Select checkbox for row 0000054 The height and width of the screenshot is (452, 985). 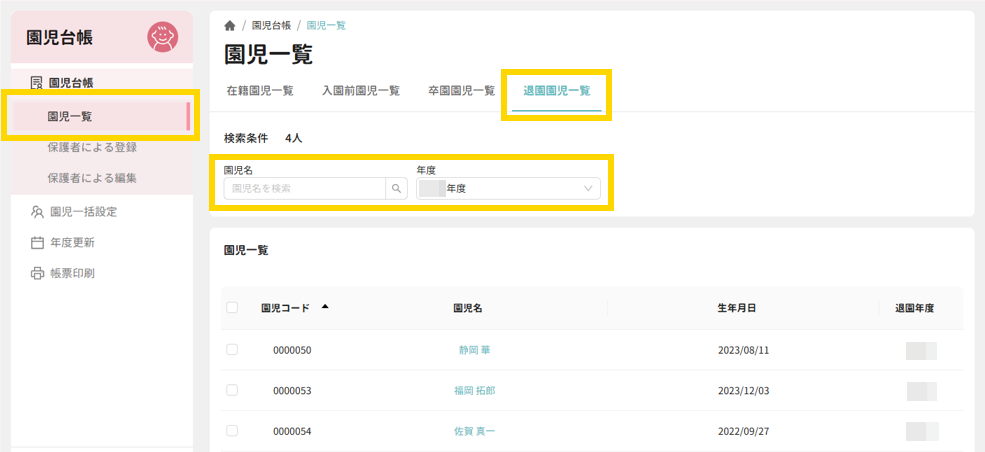pos(232,430)
